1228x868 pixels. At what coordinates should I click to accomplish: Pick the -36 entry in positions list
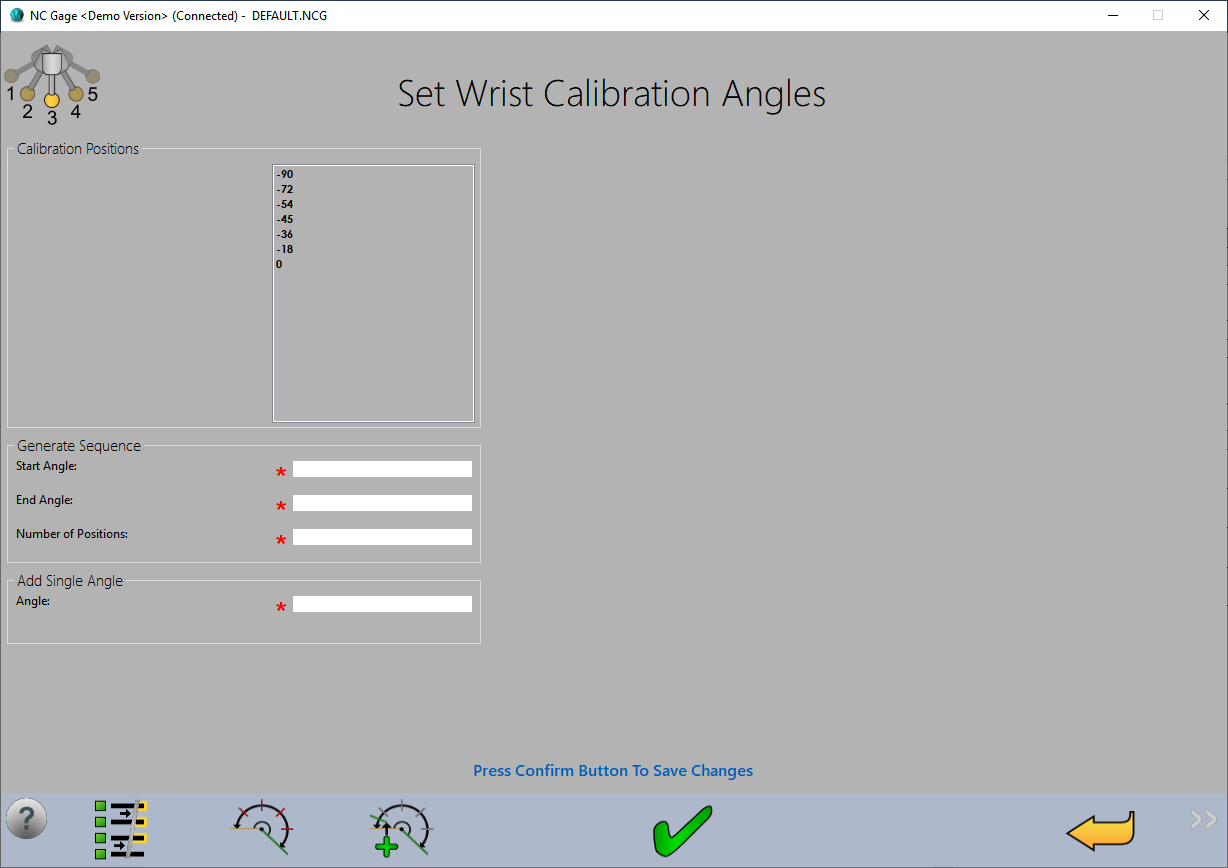click(285, 235)
